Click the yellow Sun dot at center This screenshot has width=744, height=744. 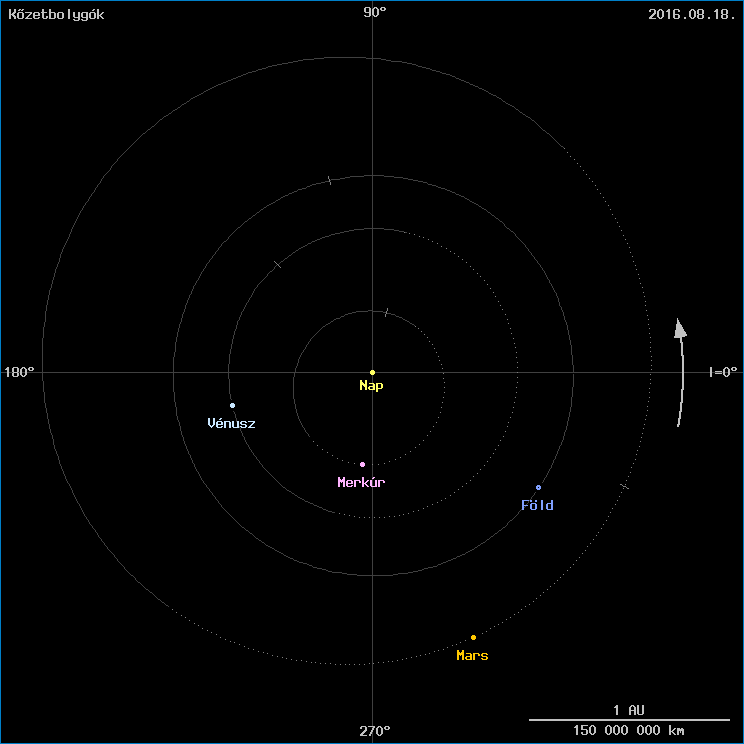[x=372, y=372]
